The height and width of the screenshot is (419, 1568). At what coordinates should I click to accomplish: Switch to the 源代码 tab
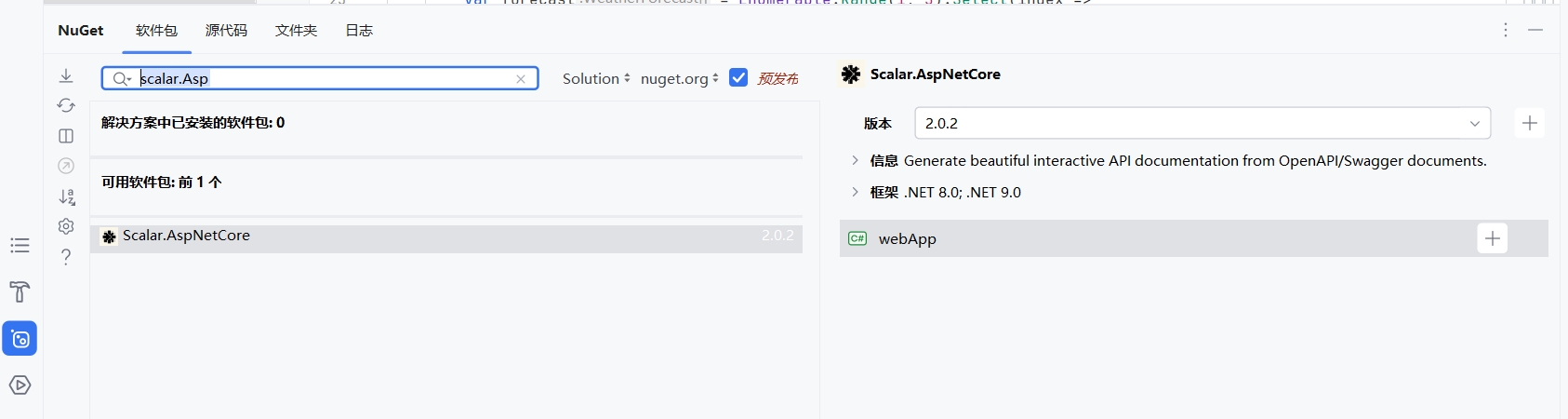click(x=226, y=31)
